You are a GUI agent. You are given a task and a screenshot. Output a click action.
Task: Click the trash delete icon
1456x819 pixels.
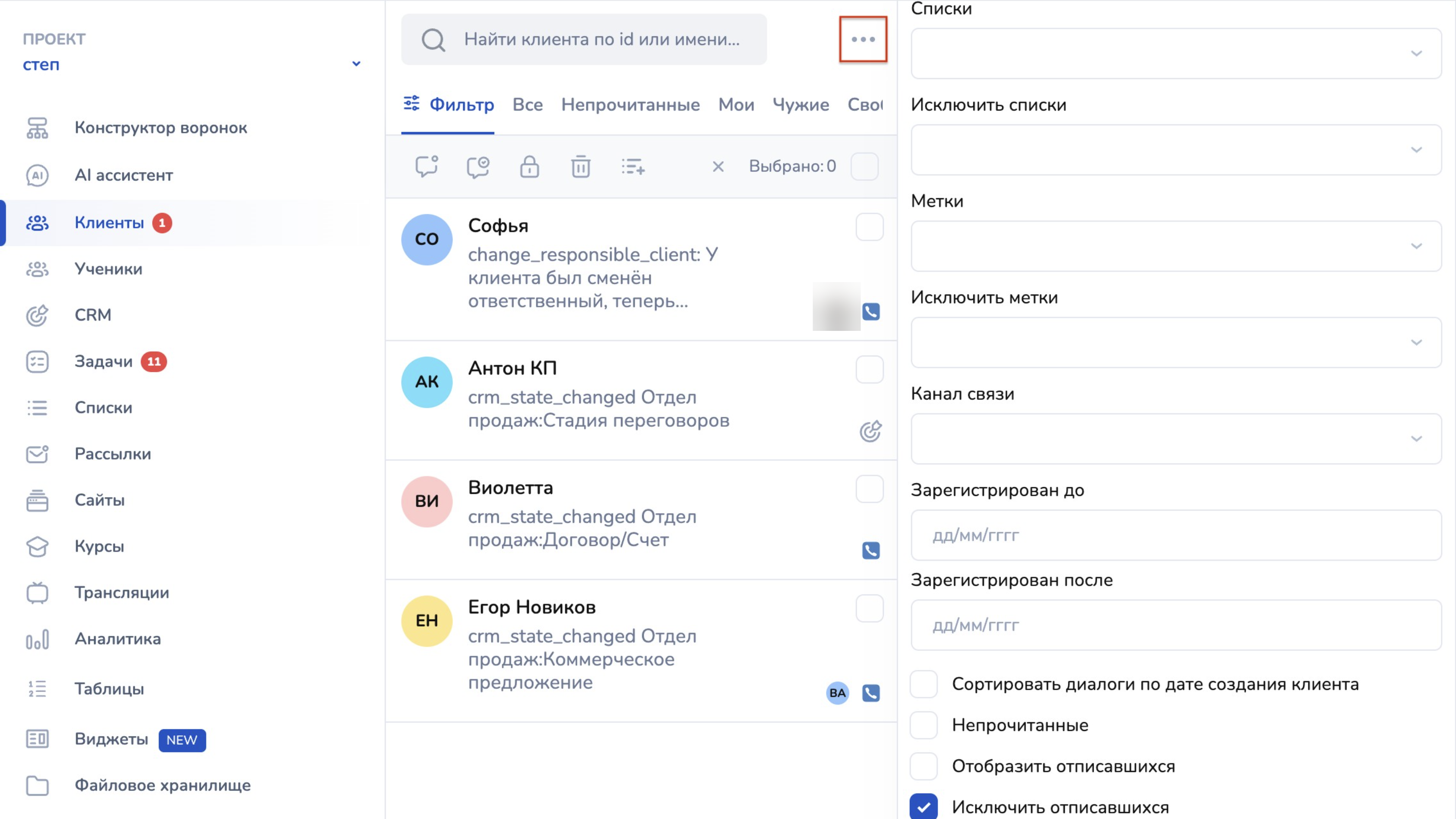coord(580,167)
